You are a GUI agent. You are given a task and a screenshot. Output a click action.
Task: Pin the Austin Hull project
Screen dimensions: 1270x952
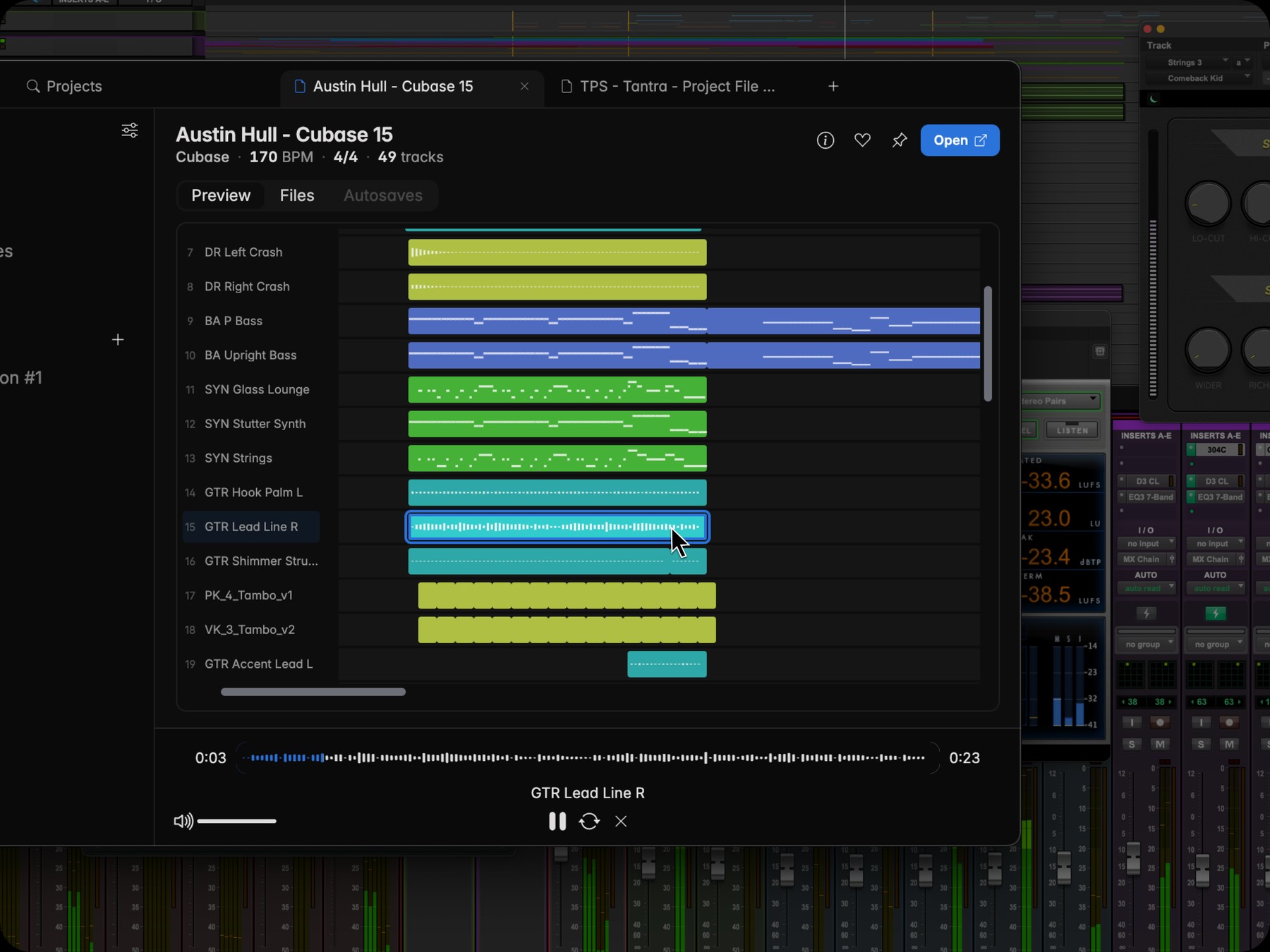coord(899,140)
